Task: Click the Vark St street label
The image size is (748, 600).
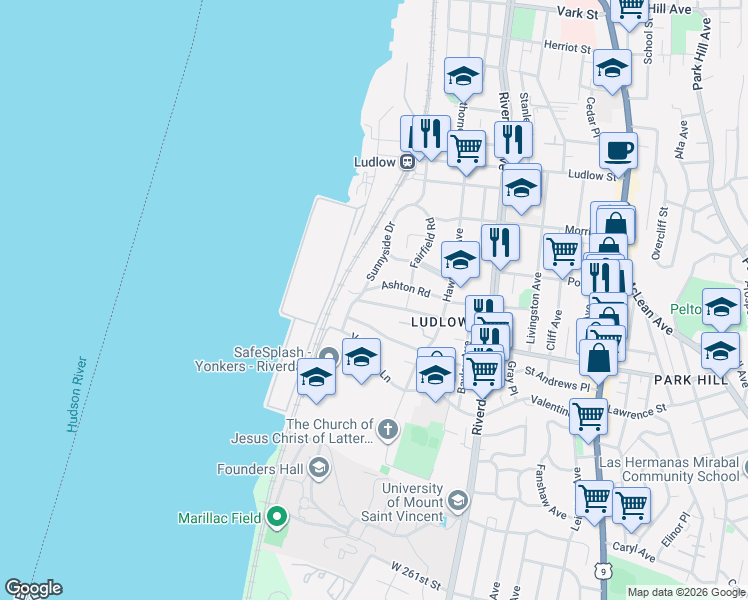Action: coord(577,12)
